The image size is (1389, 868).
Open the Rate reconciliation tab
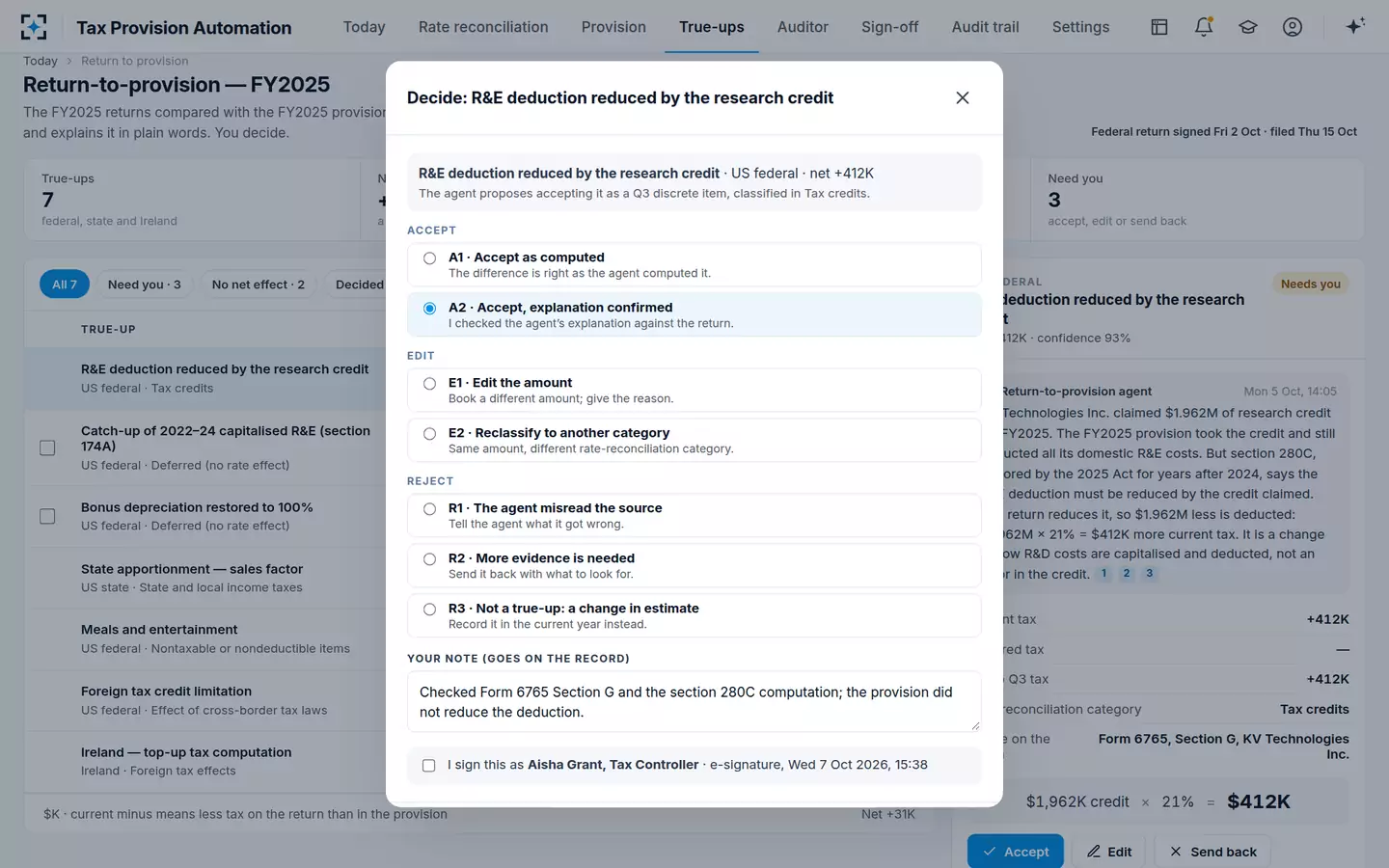coord(483,27)
